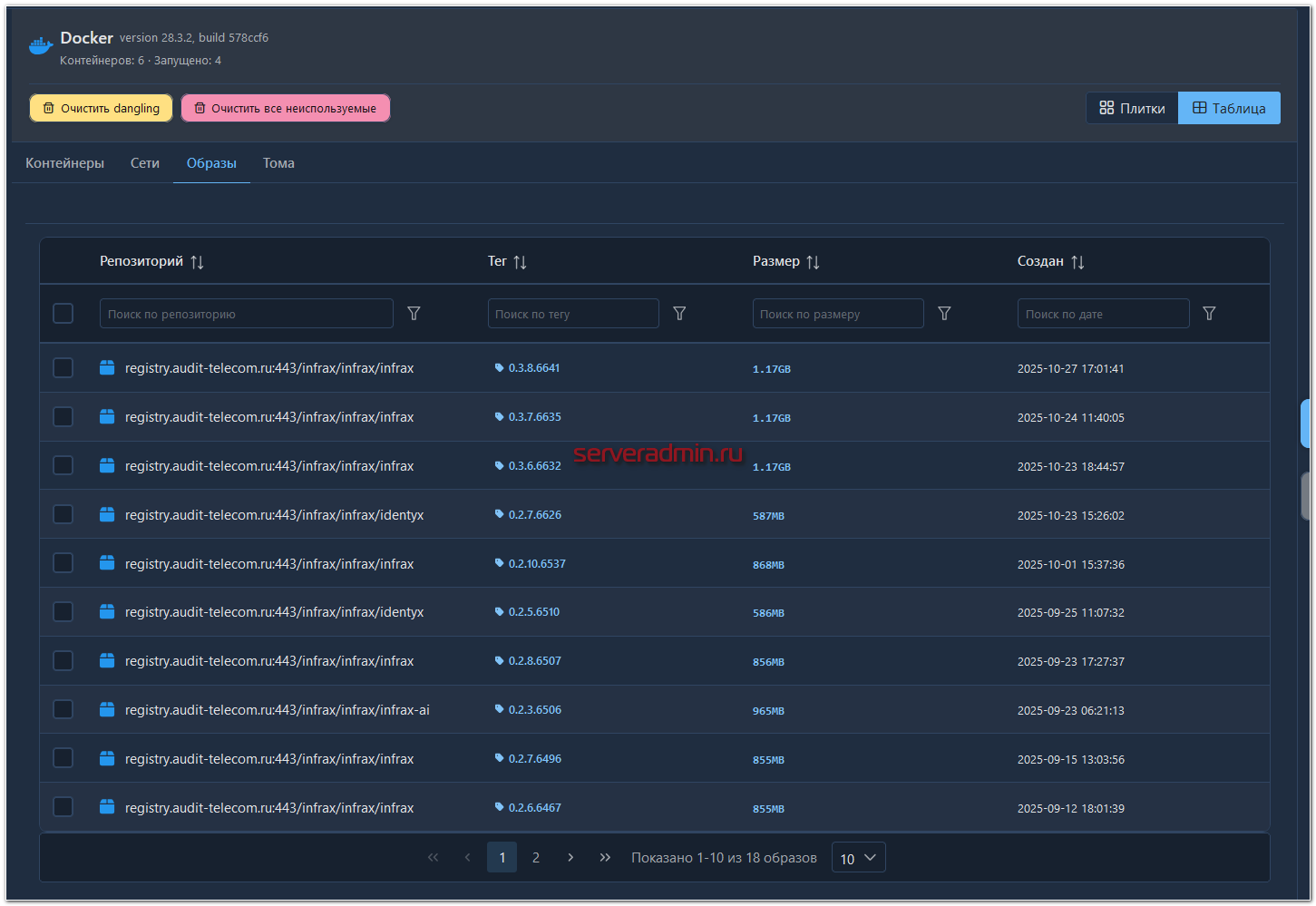This screenshot has height=906, width=1316.
Task: Switch to the Контейнеры tab
Action: [64, 163]
